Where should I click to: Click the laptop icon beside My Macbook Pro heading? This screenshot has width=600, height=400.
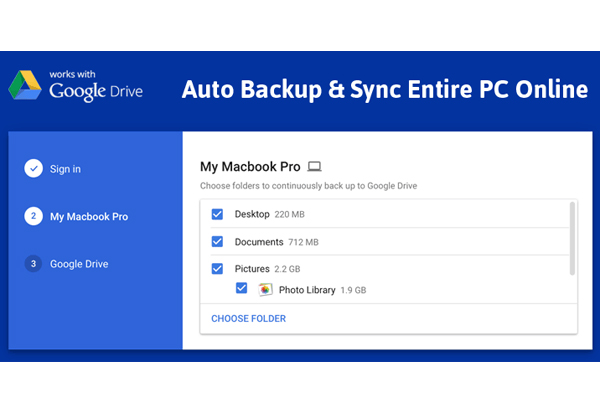(x=314, y=167)
